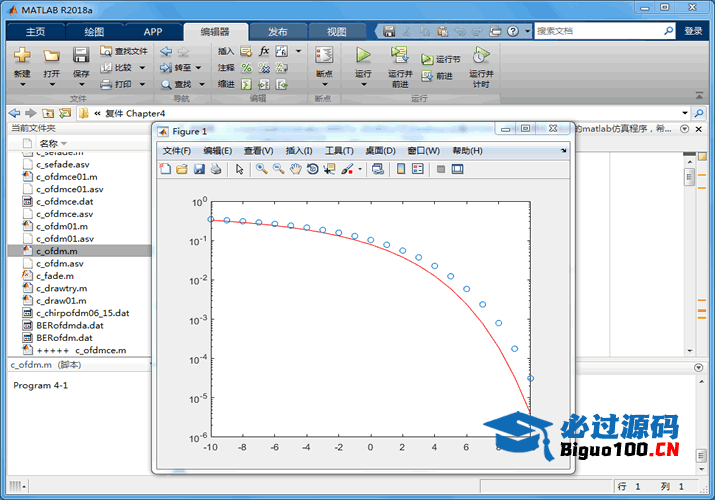
Task: Open a file with the Open icon
Action: tap(52, 56)
